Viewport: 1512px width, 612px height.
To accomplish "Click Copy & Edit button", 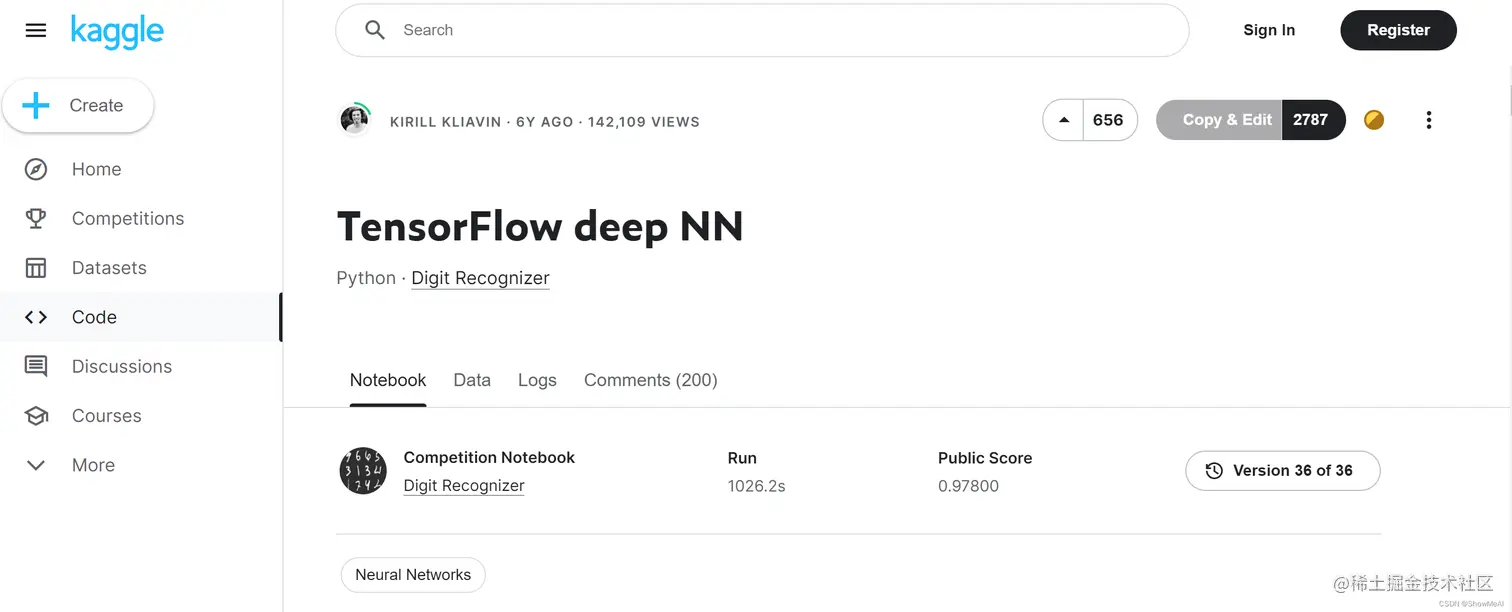I will [1219, 120].
